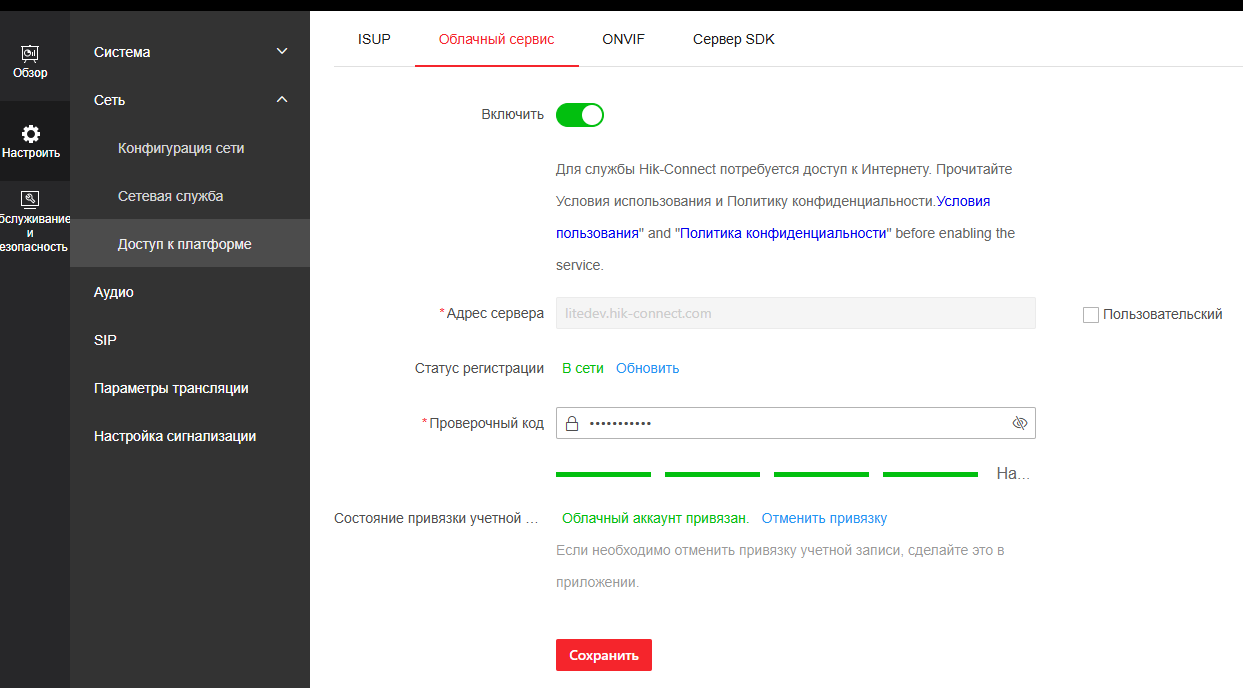Open the Сервер SDK tab
The width and height of the screenshot is (1243, 688).
tap(733, 40)
